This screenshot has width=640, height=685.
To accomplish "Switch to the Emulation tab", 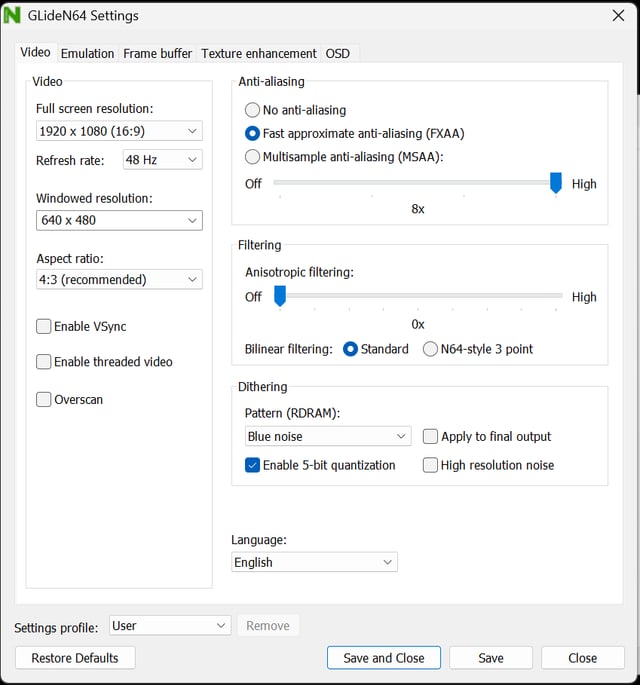I will coord(87,53).
